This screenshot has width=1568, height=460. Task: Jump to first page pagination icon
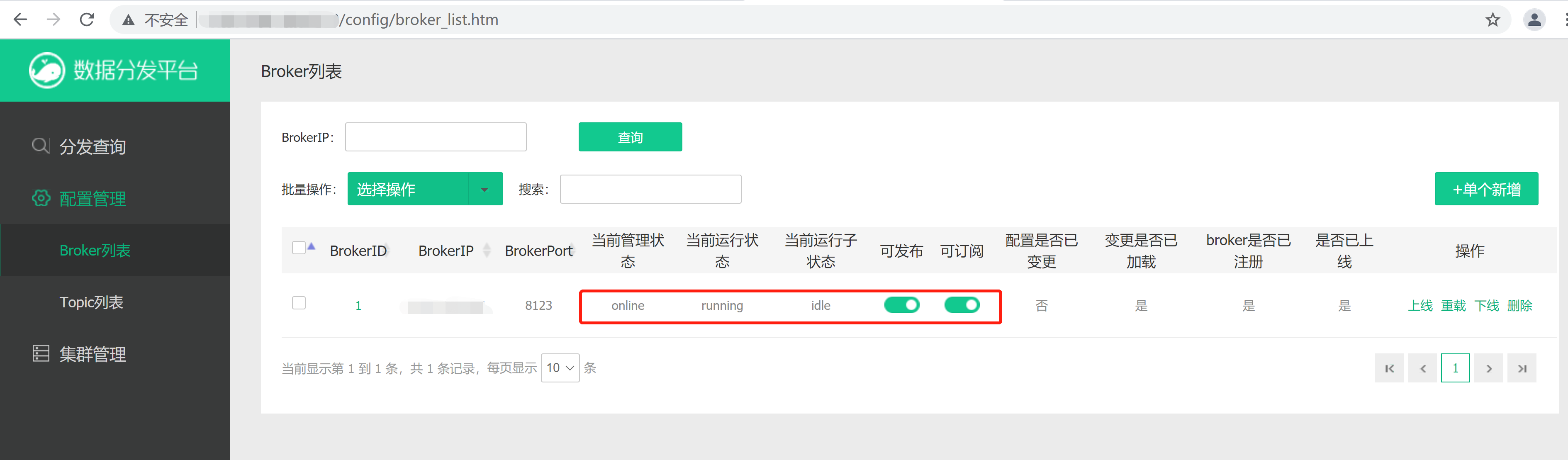point(1389,368)
